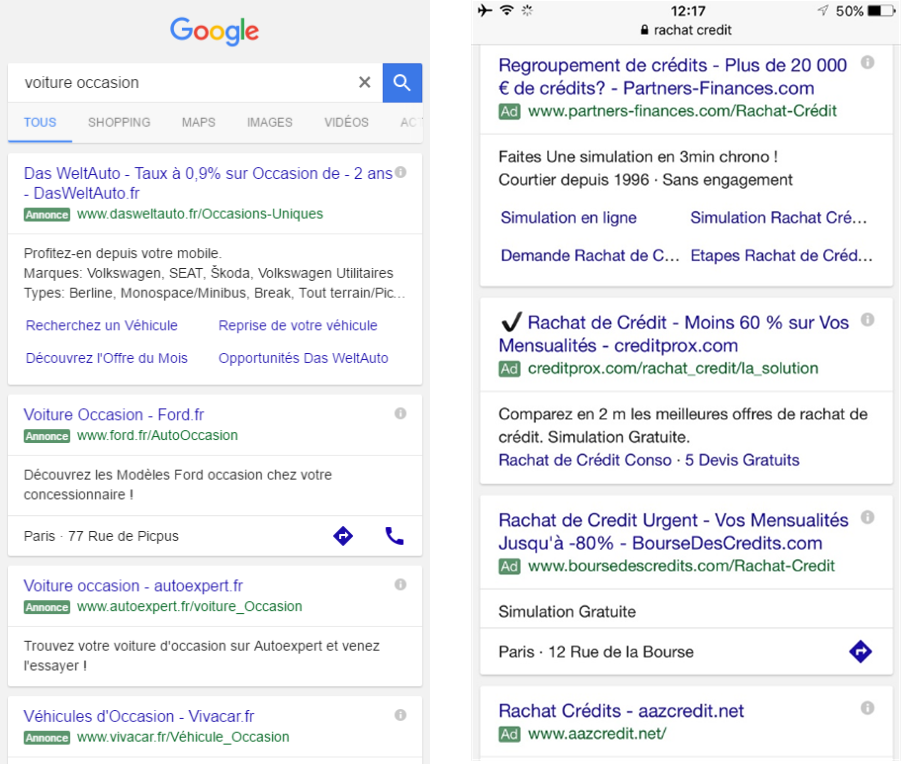Tap Paris · 12 Rue de la Bourse address

pyautogui.click(x=596, y=652)
